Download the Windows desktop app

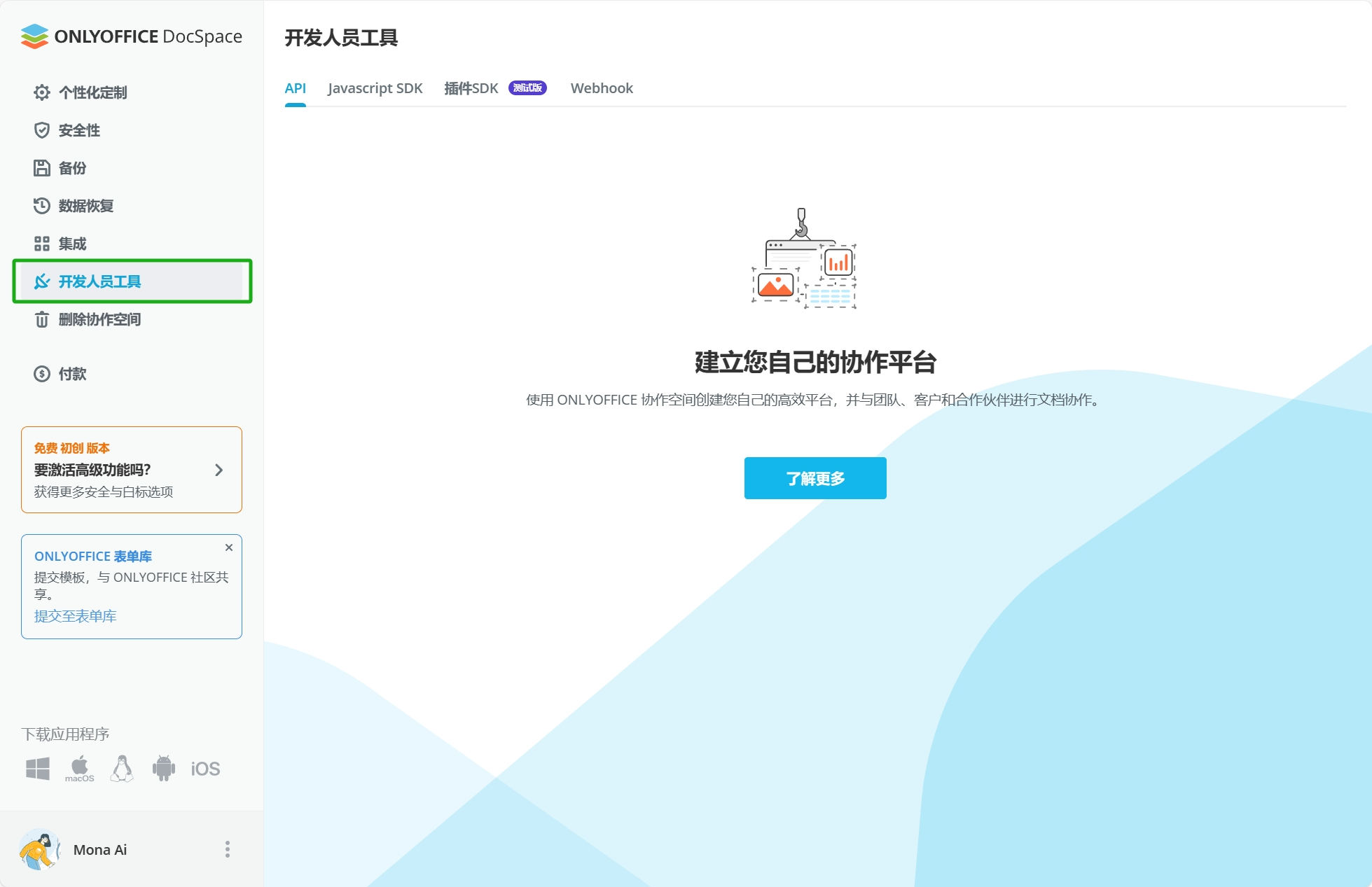point(38,769)
